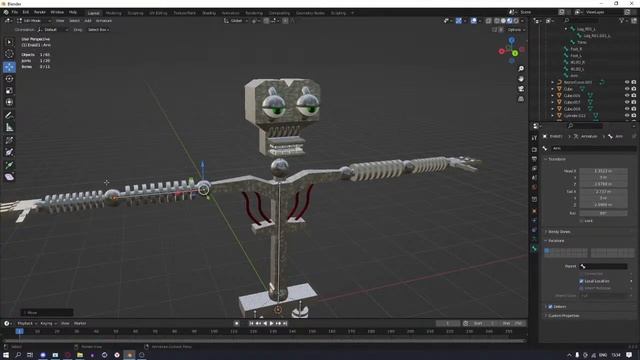Toggle X-ray in viewport header
Image resolution: width=640 pixels, height=360 pixels.
[489, 20]
